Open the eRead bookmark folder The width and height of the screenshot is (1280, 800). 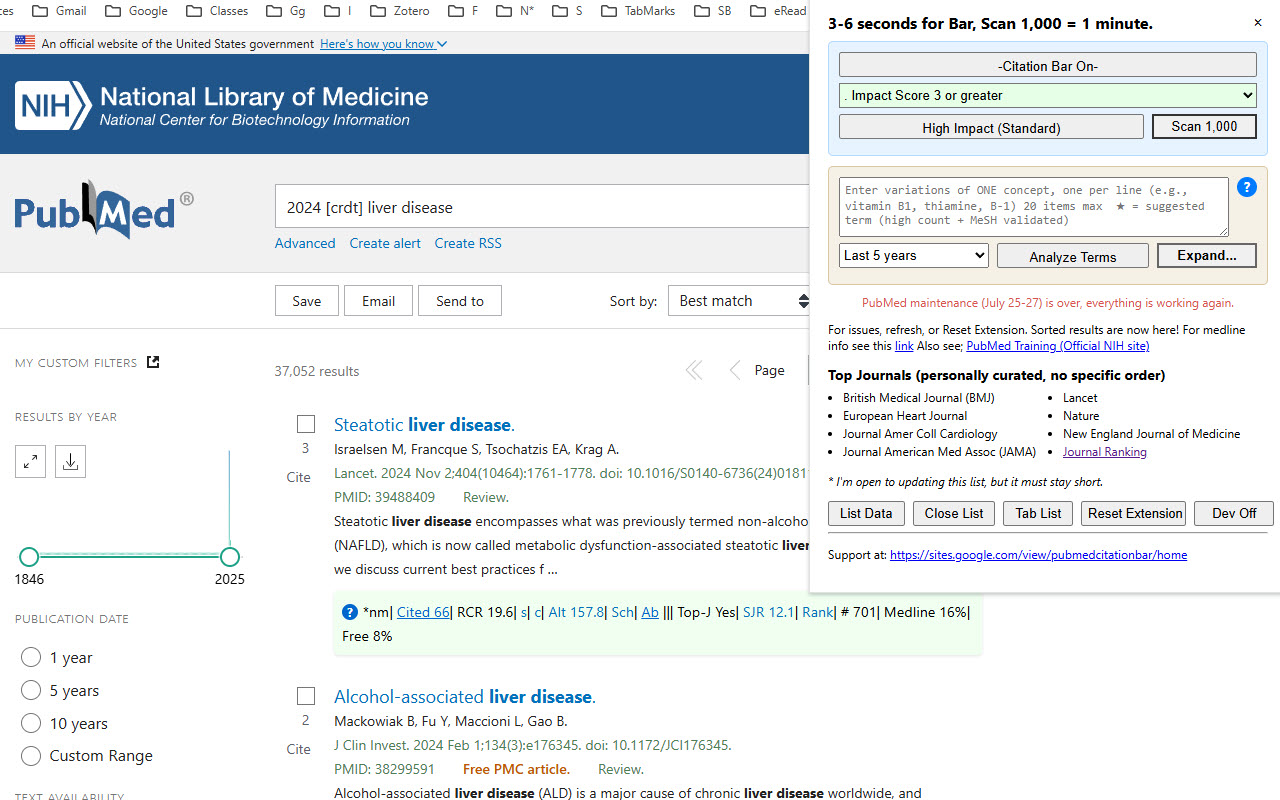779,11
